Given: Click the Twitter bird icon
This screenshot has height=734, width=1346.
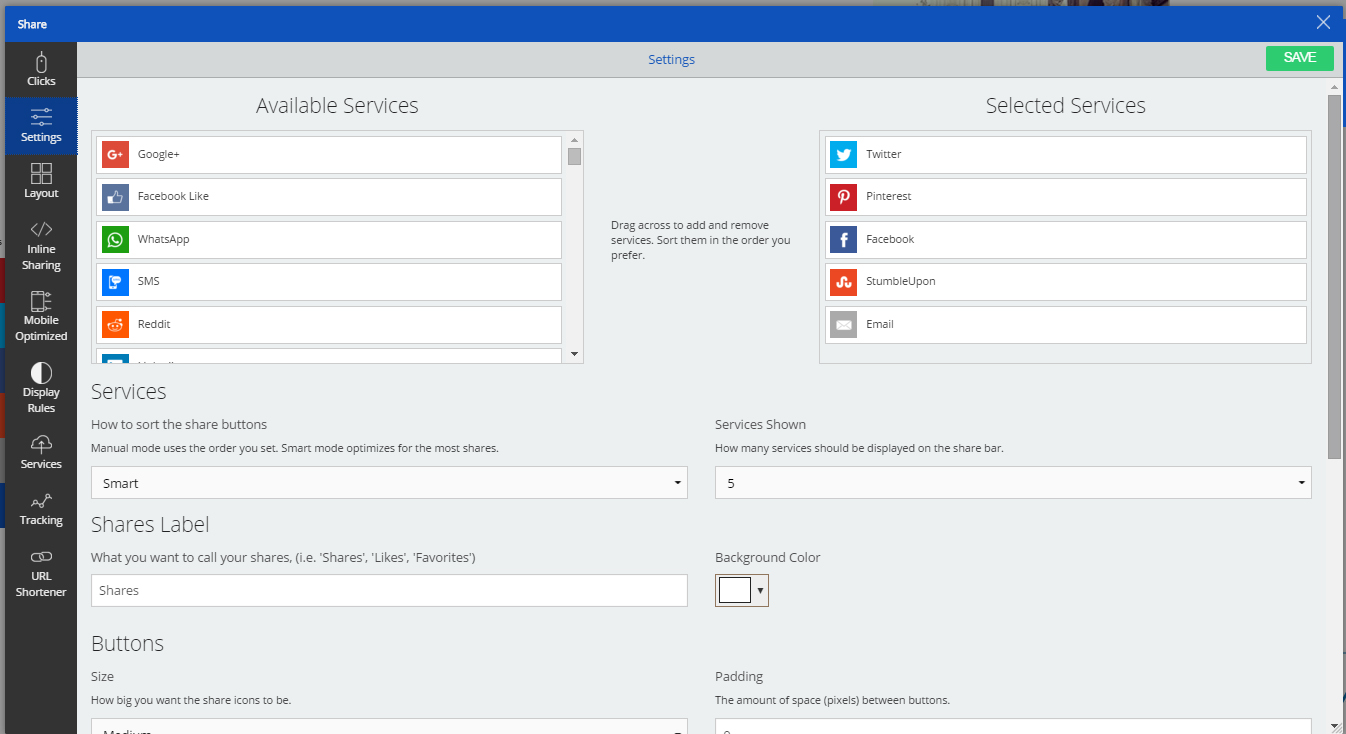Looking at the screenshot, I should (843, 154).
